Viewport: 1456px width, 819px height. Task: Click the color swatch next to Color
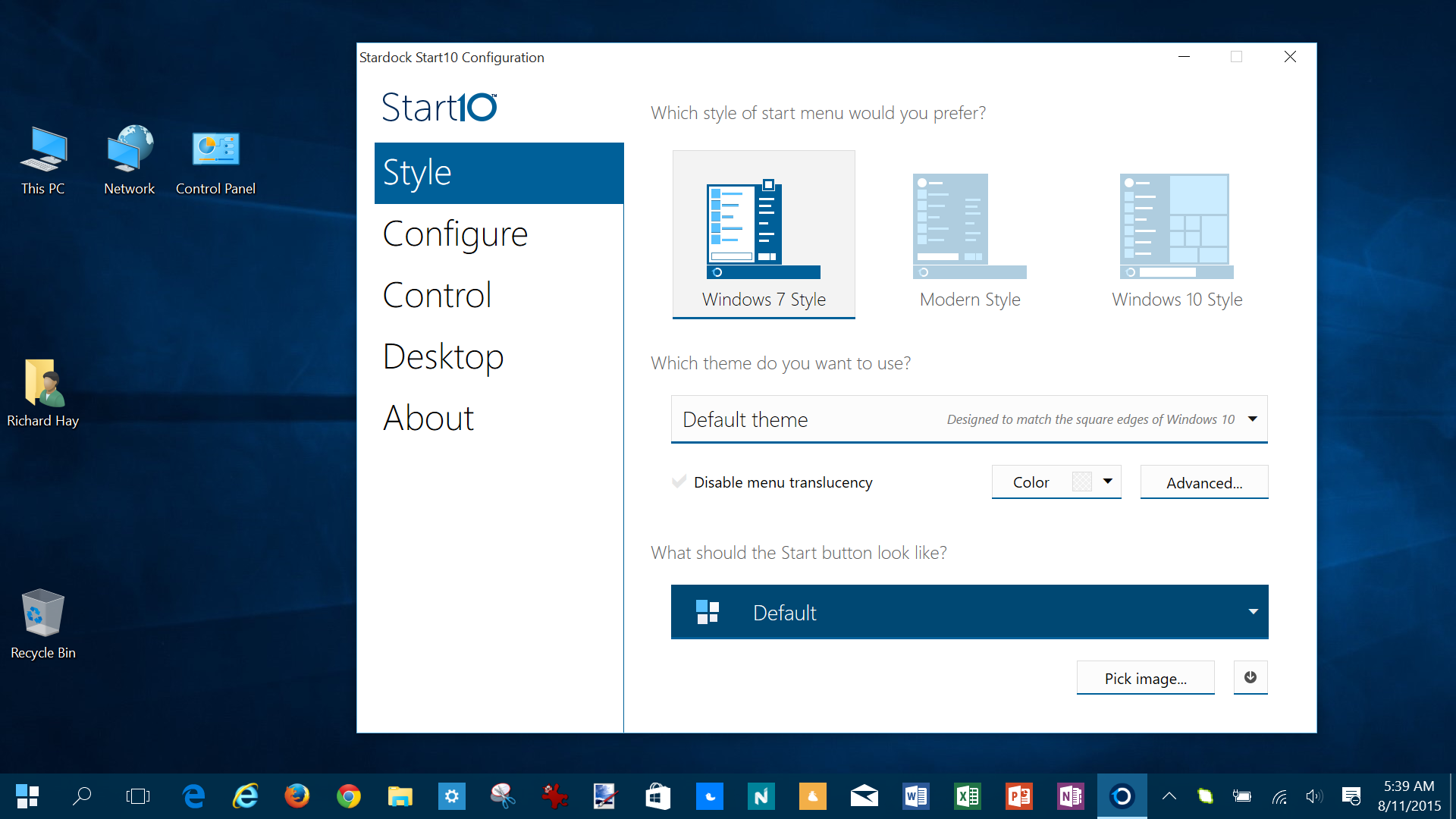[1081, 482]
